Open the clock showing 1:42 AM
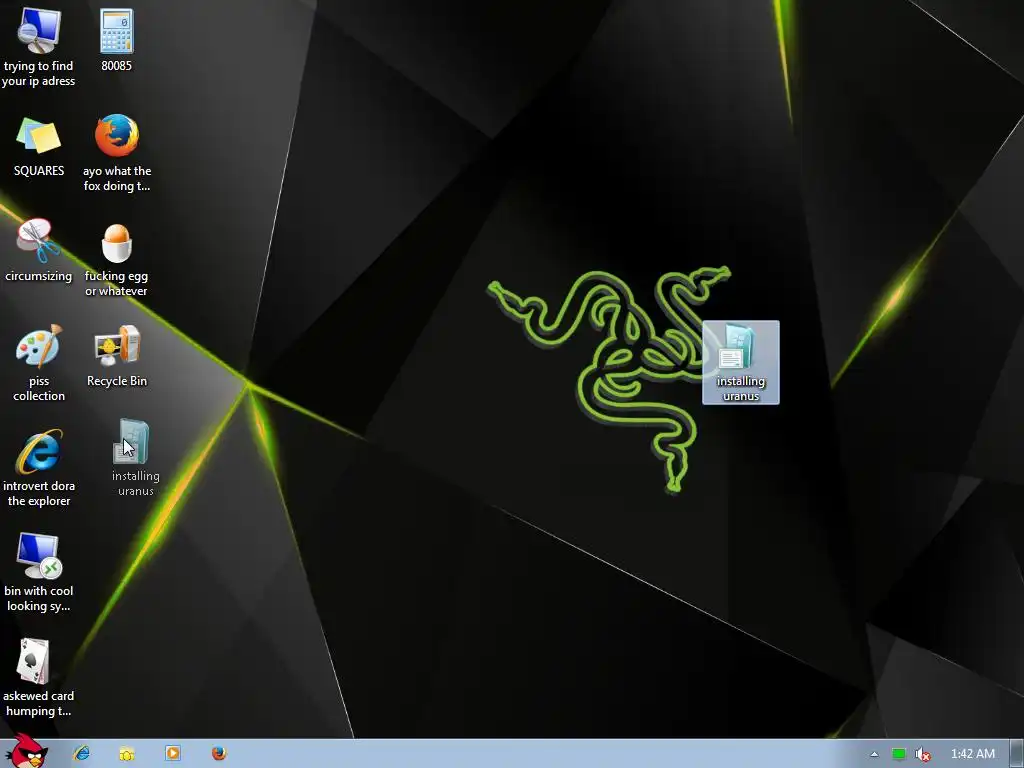This screenshot has width=1024, height=768. pyautogui.click(x=972, y=754)
